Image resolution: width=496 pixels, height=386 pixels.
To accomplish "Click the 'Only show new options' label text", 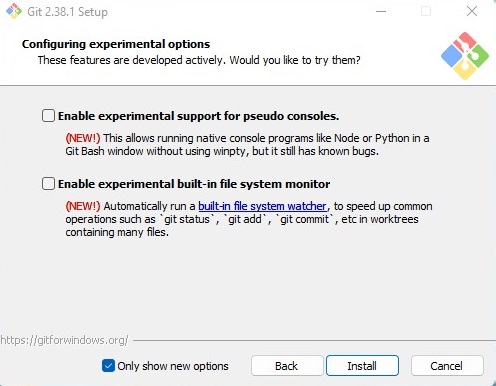I will (173, 366).
